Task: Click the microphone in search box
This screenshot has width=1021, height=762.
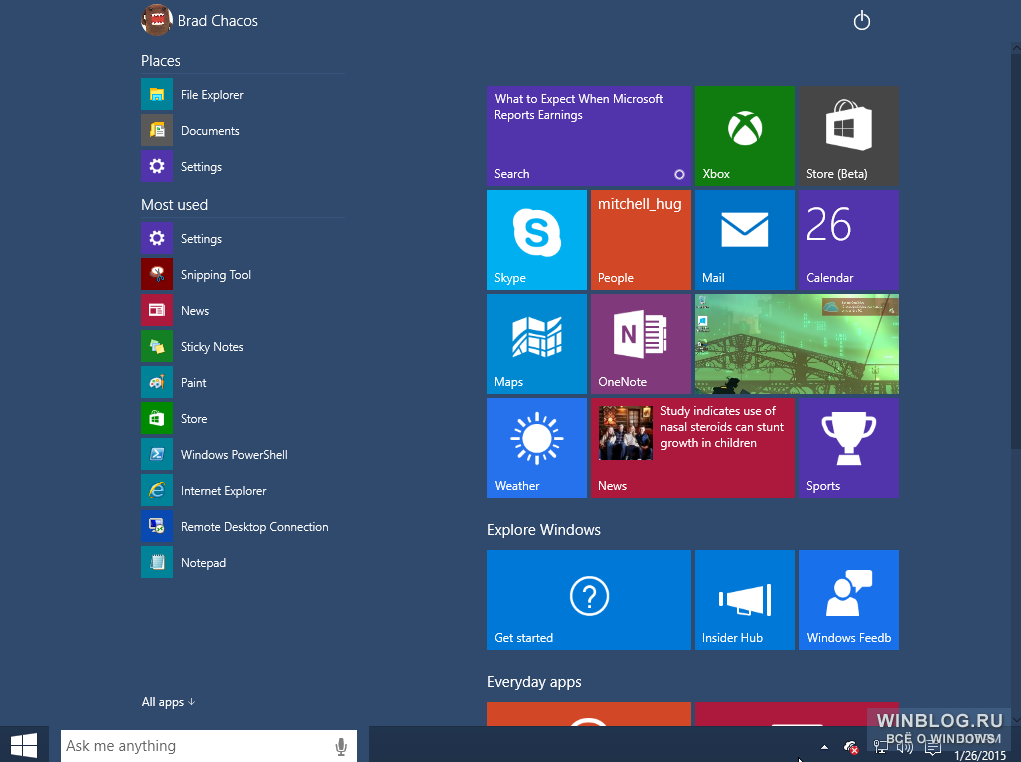Action: [341, 746]
